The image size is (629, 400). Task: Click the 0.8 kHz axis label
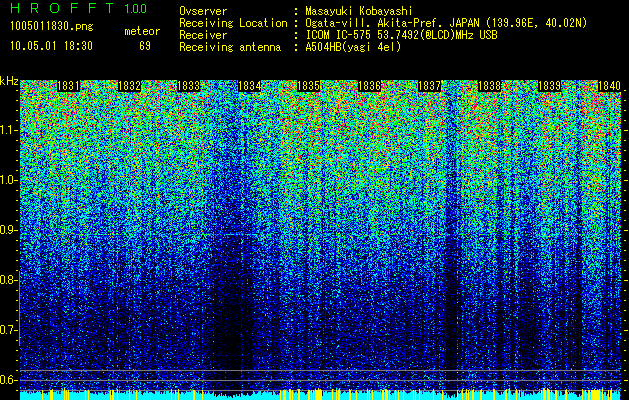(x=8, y=280)
